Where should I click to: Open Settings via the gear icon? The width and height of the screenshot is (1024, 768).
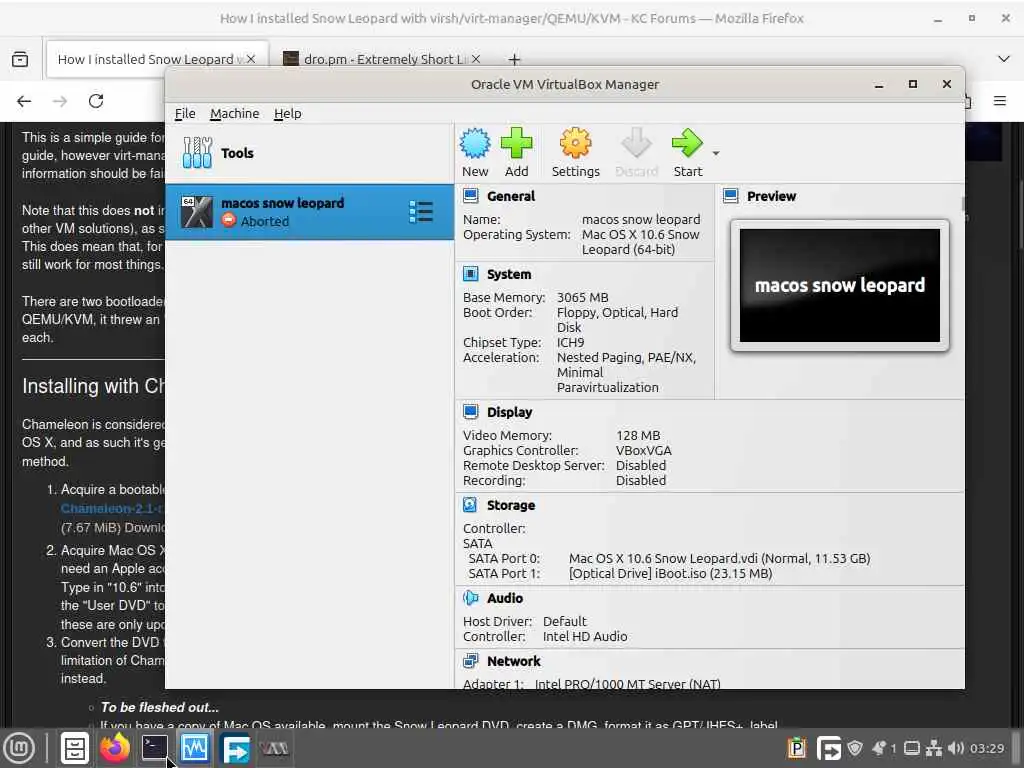(x=575, y=144)
